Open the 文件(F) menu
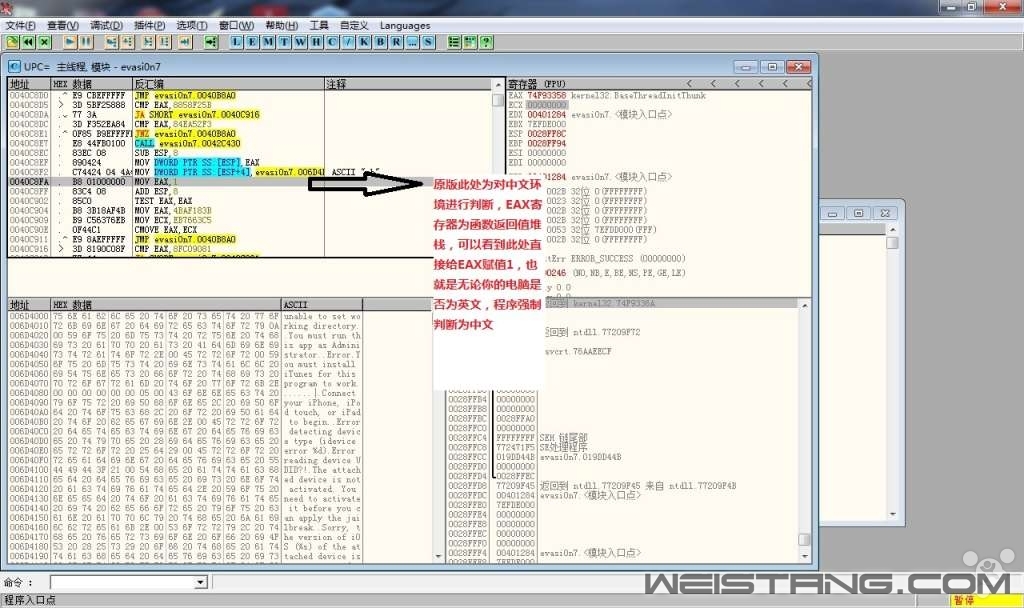The height and width of the screenshot is (608, 1024). pos(20,25)
